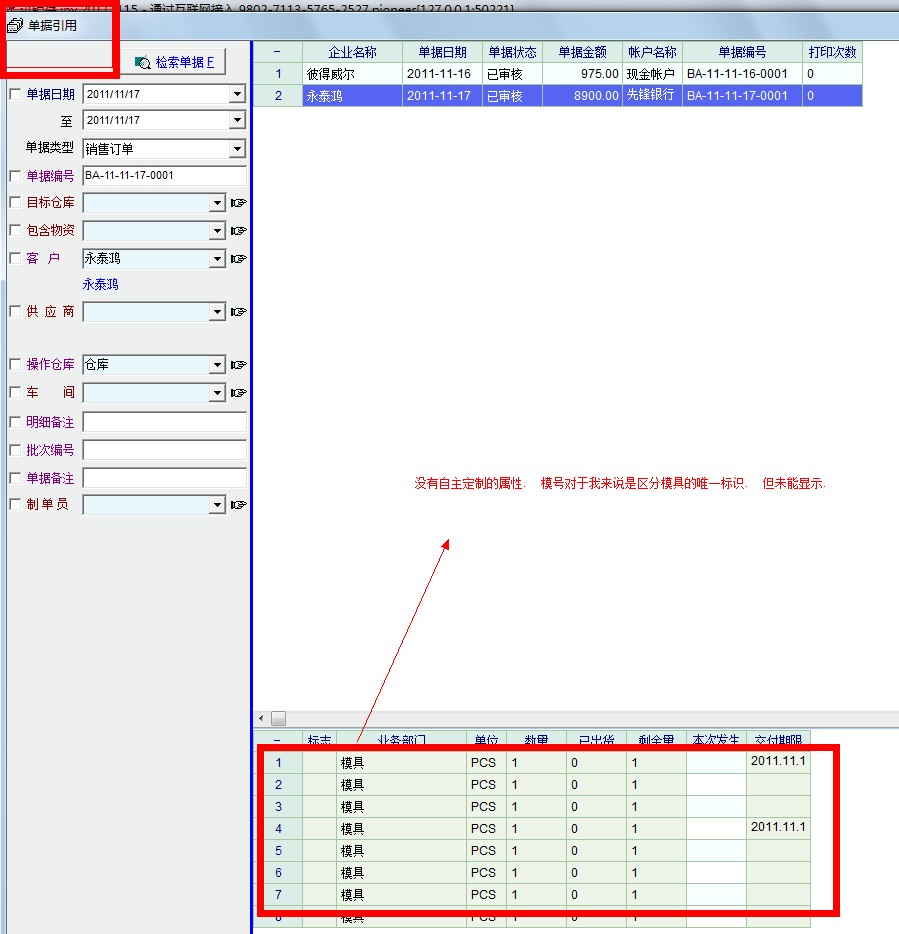Select the 彼得威尔 row in the document list

[353, 74]
